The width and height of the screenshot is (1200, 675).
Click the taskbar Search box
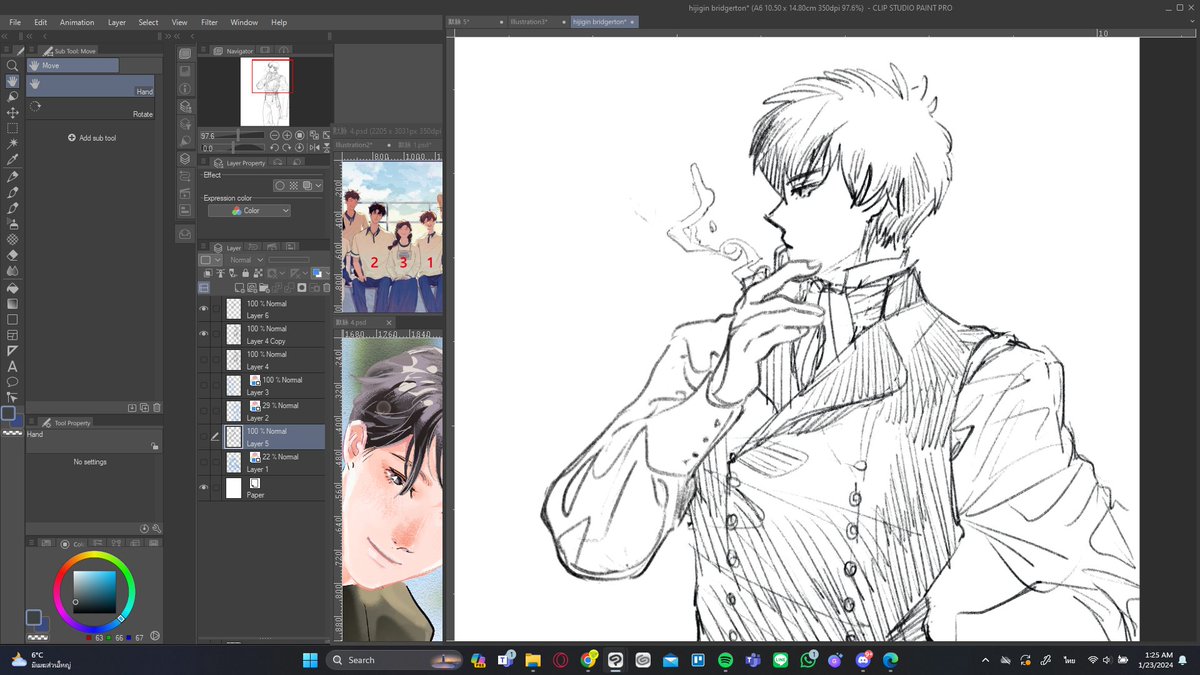pyautogui.click(x=395, y=660)
